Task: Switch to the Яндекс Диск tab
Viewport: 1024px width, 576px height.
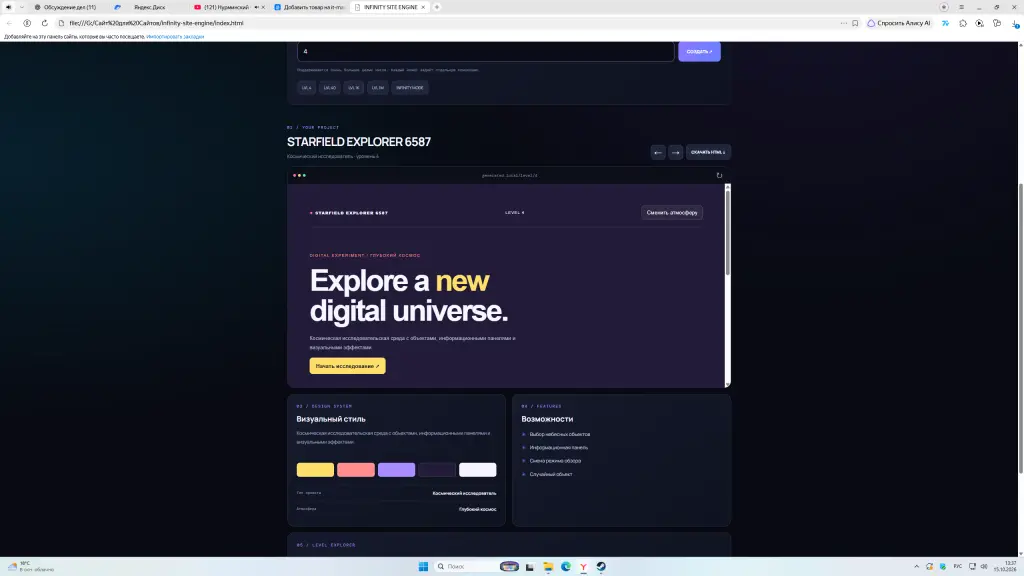Action: pos(150,7)
